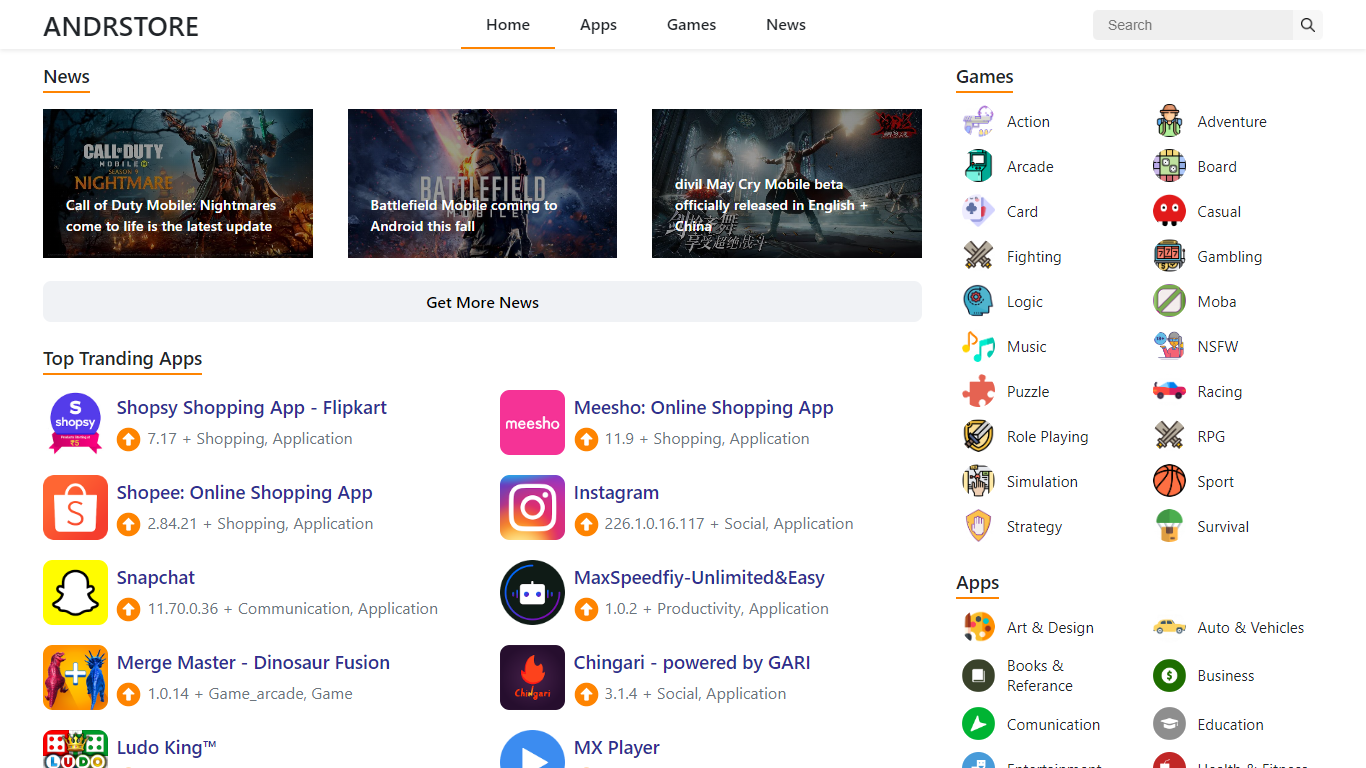Click the Role Playing shield icon
1366x768 pixels.
(x=978, y=436)
